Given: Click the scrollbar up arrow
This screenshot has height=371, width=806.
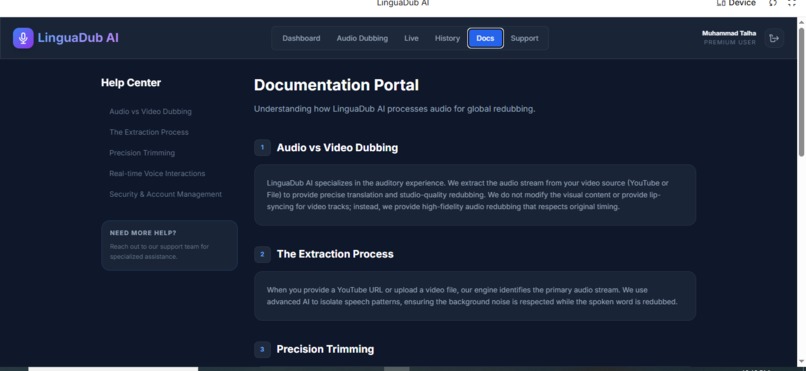Looking at the screenshot, I should (x=801, y=21).
